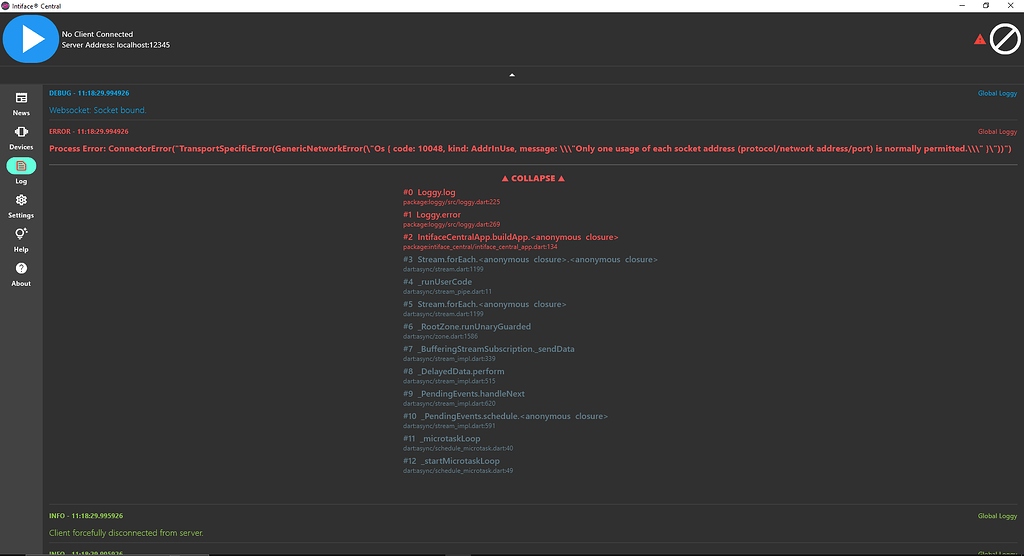The height and width of the screenshot is (556, 1024).
Task: Click the Process Error ConnectorError message
Action: point(530,148)
